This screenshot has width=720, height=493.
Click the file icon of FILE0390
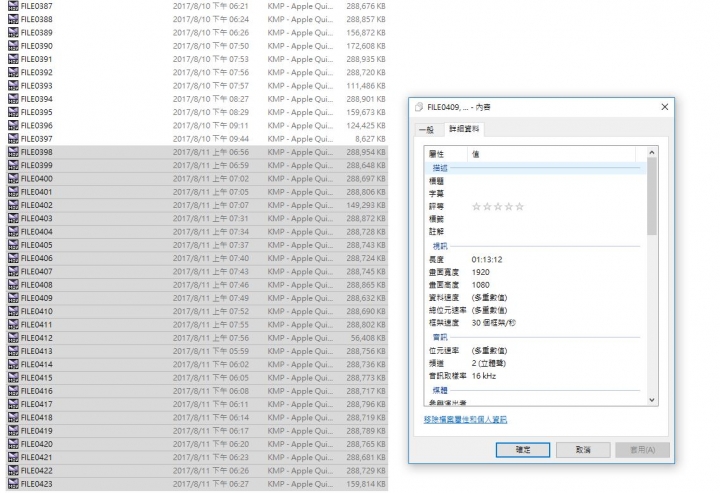coord(13,46)
